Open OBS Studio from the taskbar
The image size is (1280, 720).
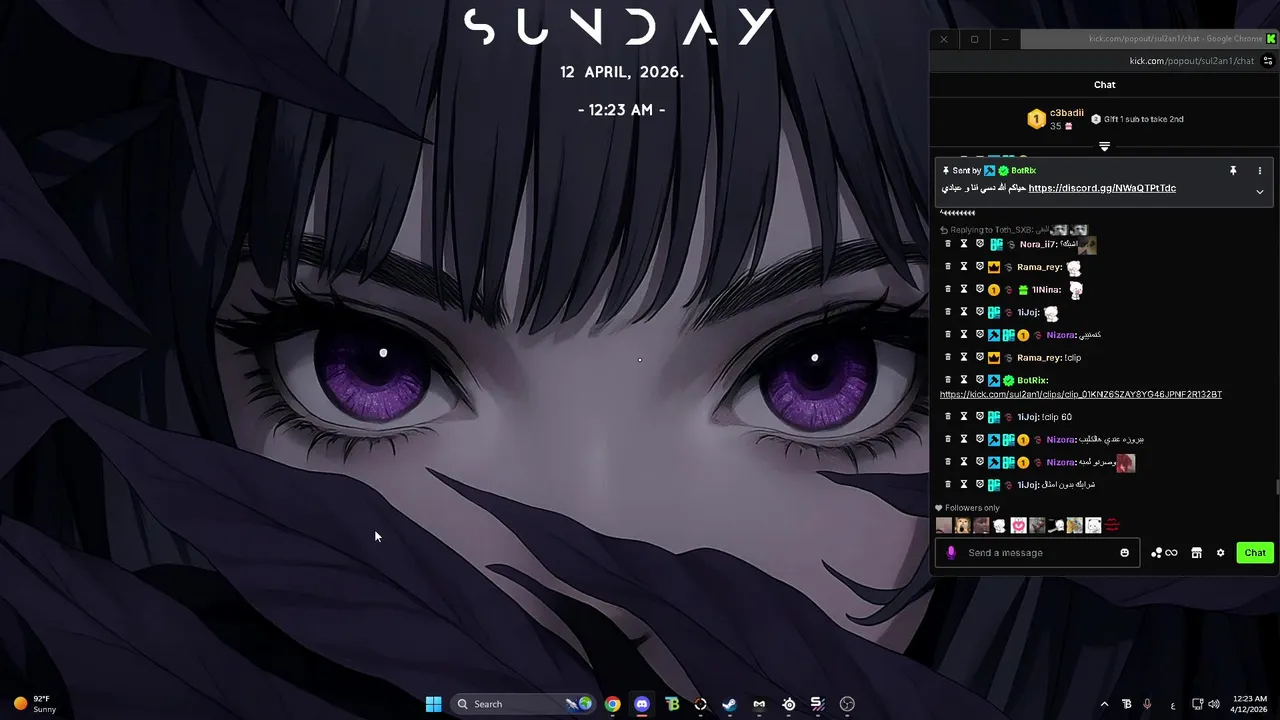pyautogui.click(x=848, y=704)
